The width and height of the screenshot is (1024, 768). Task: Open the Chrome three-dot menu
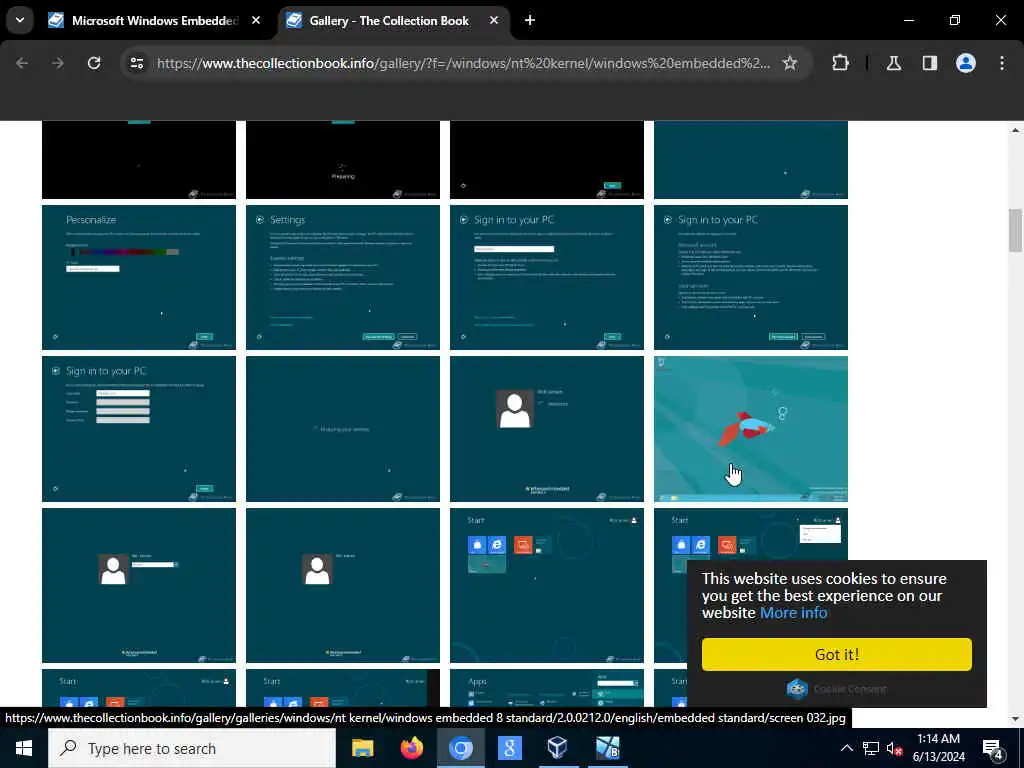(x=1002, y=63)
